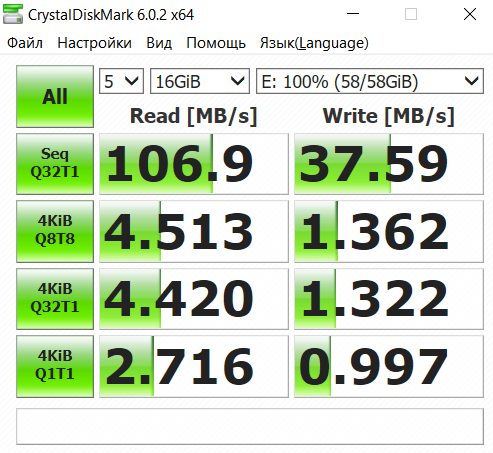Image resolution: width=493 pixels, height=453 pixels.
Task: Open the Язык(Language) menu
Action: pos(314,43)
